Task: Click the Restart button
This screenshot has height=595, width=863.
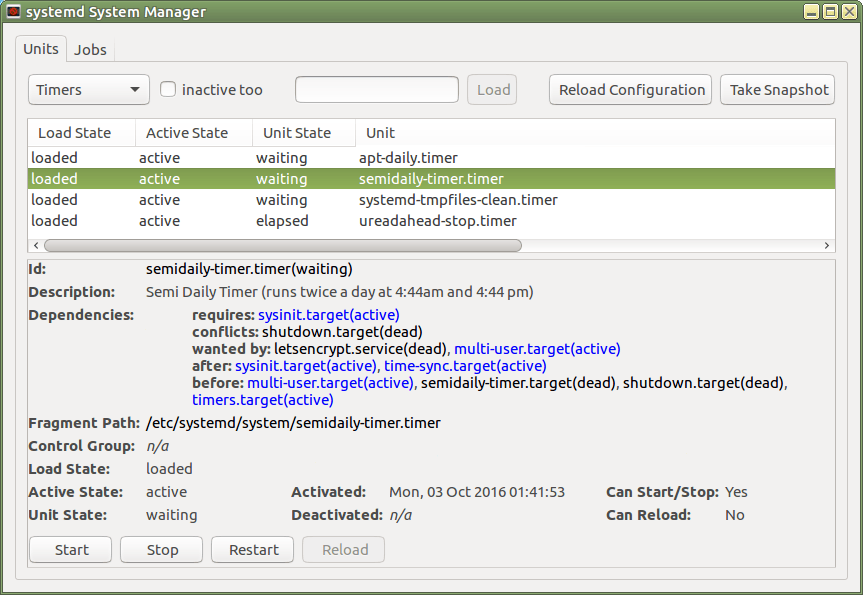Action: click(x=253, y=550)
